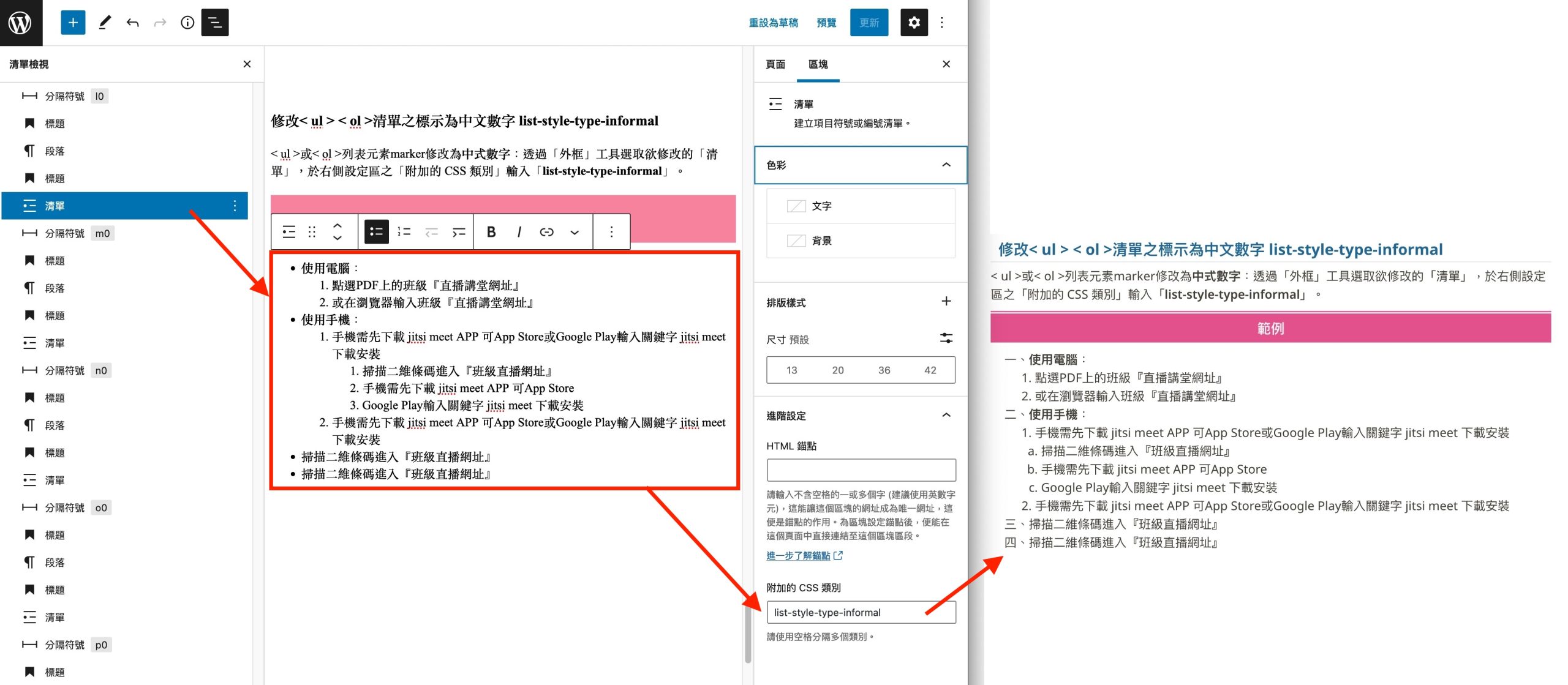Screen dimensions: 1568x685
Task: Insert a link with link icon
Action: pyautogui.click(x=546, y=231)
